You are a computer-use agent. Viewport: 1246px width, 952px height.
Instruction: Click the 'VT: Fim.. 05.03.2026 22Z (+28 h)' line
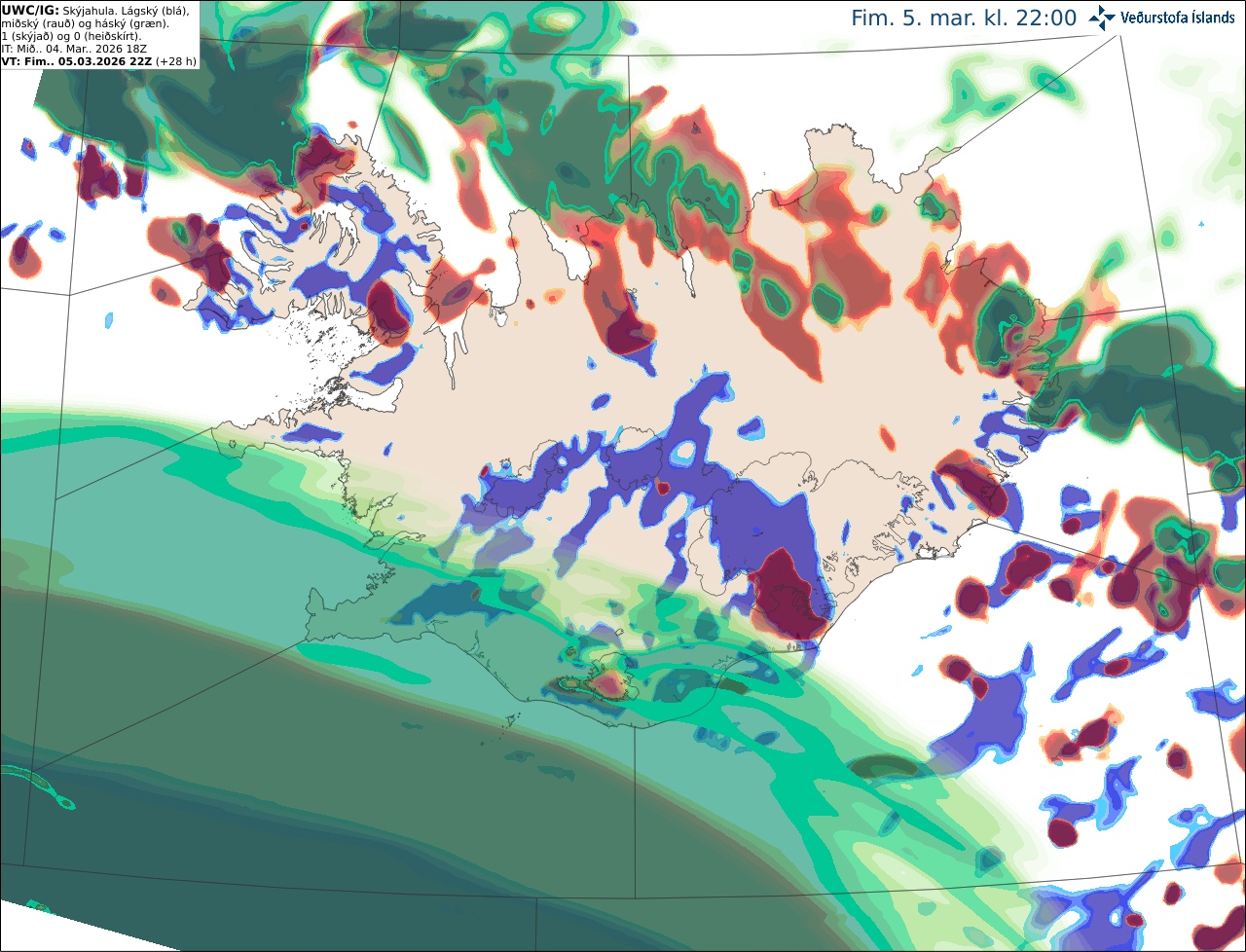(x=98, y=61)
